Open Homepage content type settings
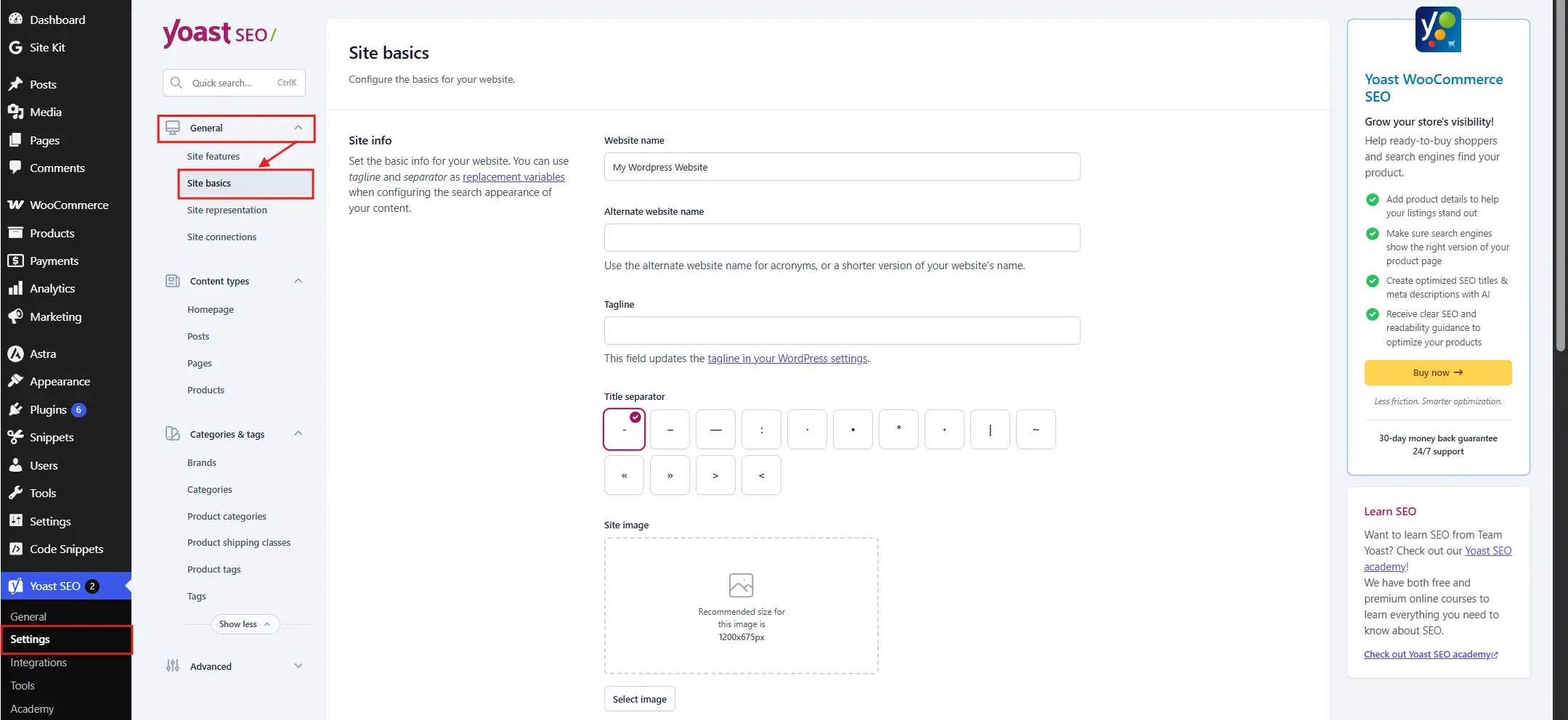The height and width of the screenshot is (720, 1568). pyautogui.click(x=211, y=309)
